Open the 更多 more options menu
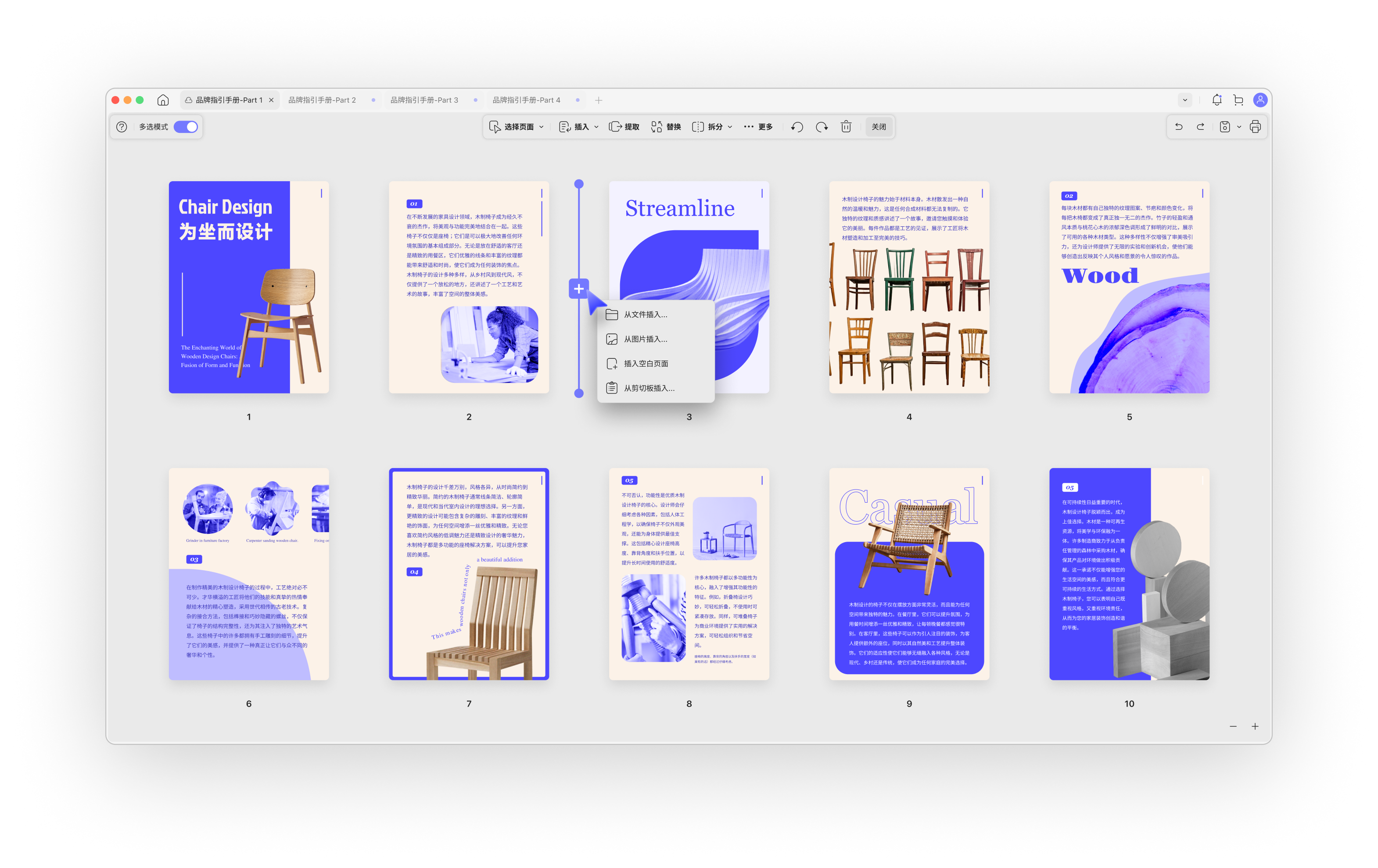This screenshot has width=1378, height=868. click(758, 127)
